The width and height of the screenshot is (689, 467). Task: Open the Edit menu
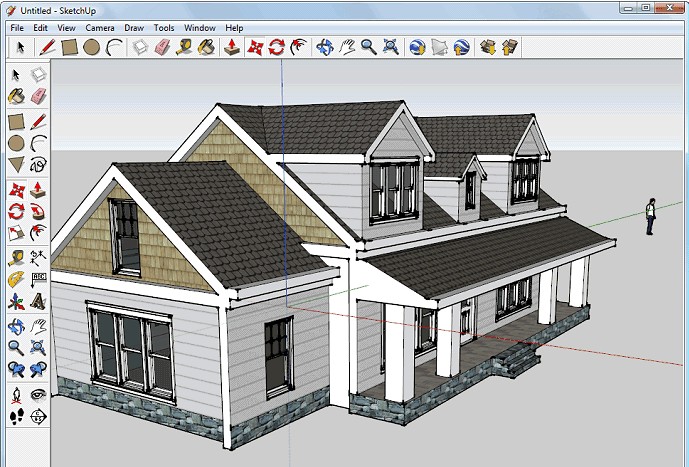click(40, 28)
